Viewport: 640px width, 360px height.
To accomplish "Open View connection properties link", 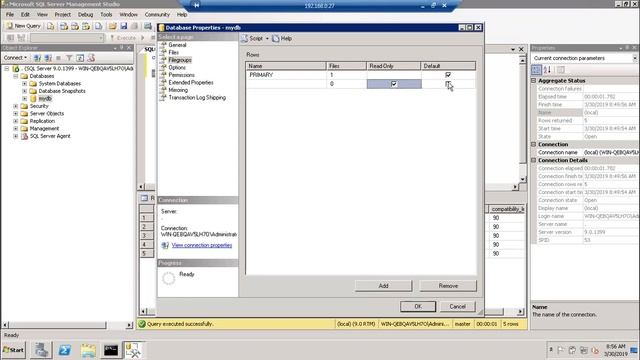I will point(202,245).
